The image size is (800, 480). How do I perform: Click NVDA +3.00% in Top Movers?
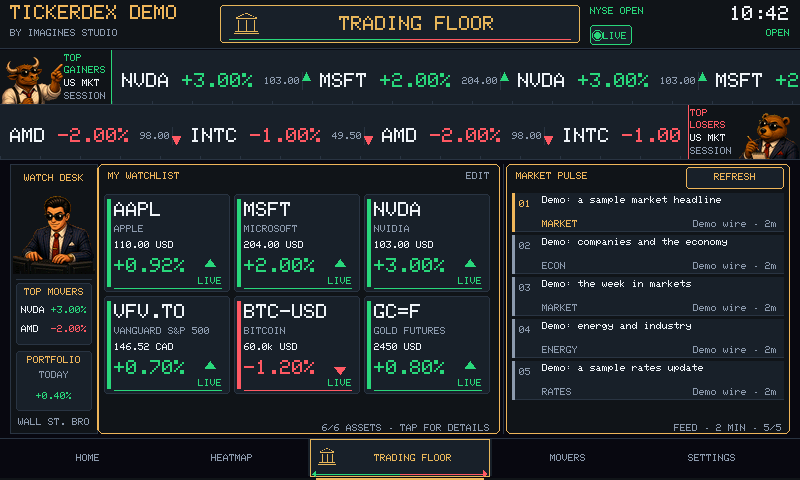(54, 310)
